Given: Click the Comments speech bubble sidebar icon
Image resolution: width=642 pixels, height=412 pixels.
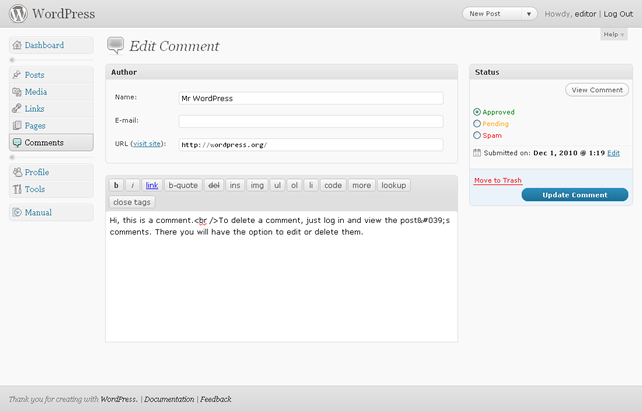Looking at the screenshot, I should 17,143.
